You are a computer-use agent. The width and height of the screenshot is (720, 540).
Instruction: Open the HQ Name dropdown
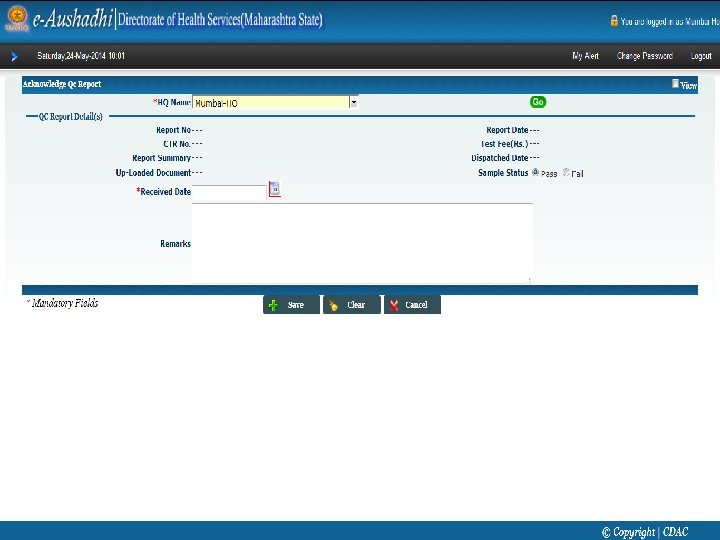point(275,102)
